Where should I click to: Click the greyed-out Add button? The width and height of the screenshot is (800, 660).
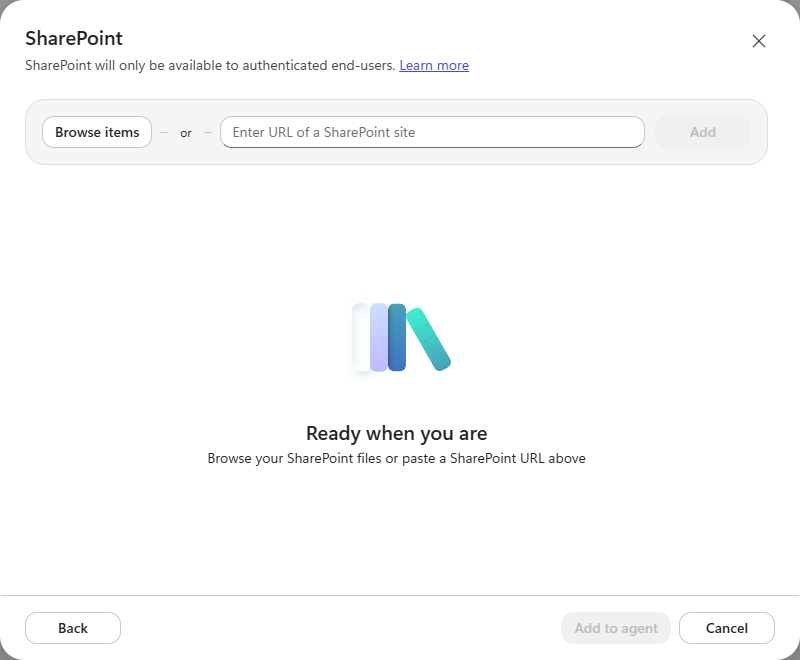(703, 132)
